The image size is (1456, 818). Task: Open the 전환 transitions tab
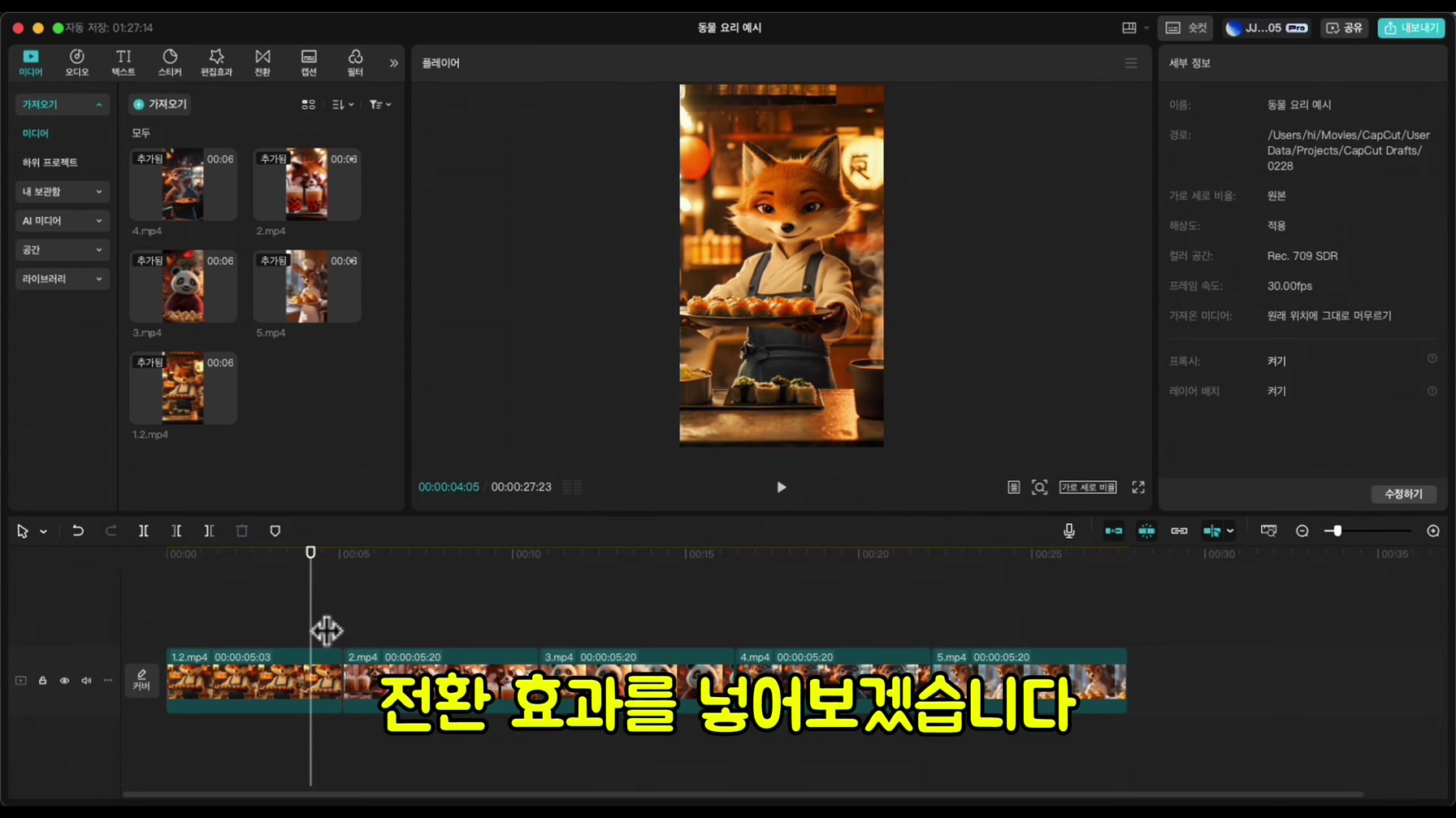coord(262,63)
